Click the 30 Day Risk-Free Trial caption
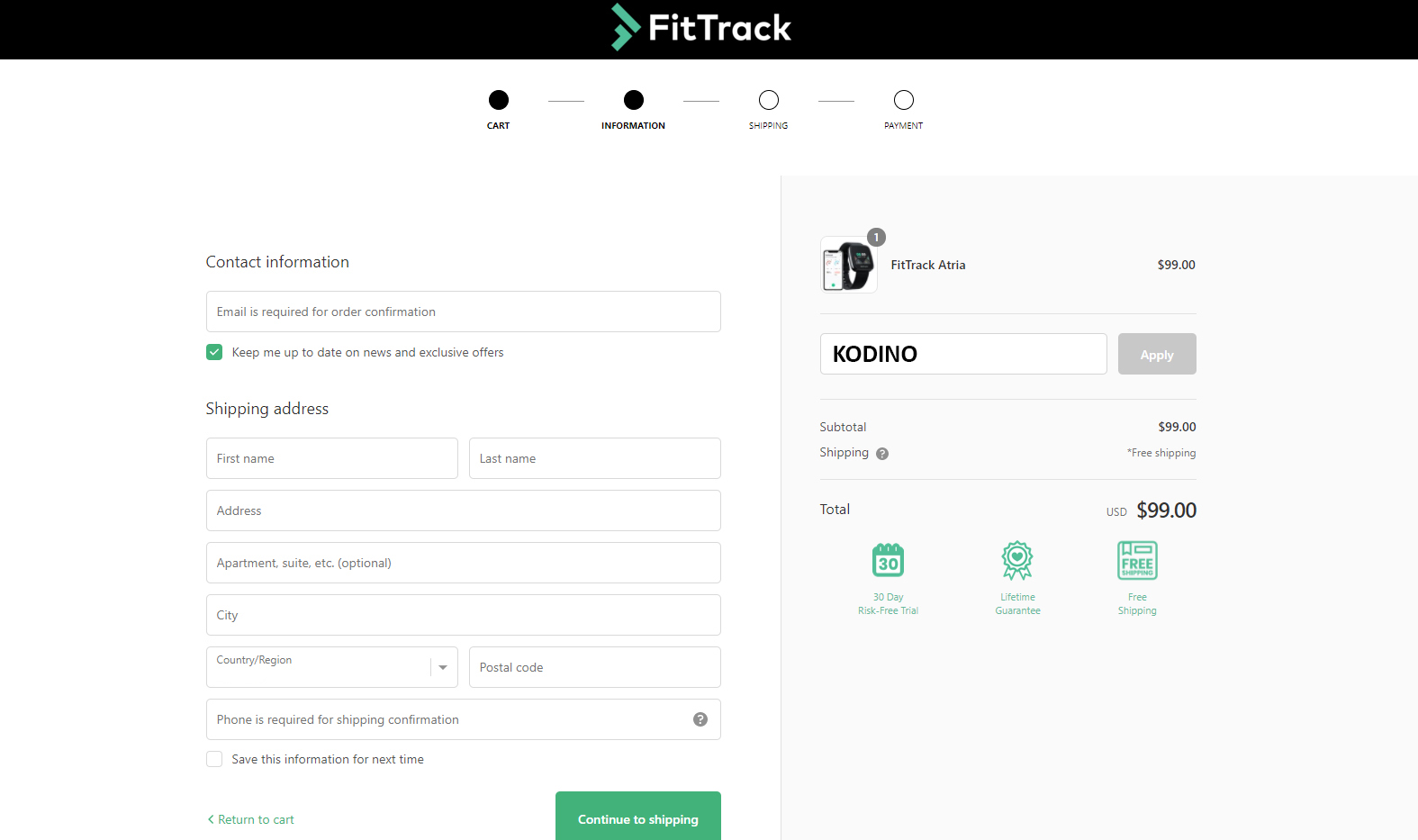Image resolution: width=1418 pixels, height=840 pixels. point(889,604)
